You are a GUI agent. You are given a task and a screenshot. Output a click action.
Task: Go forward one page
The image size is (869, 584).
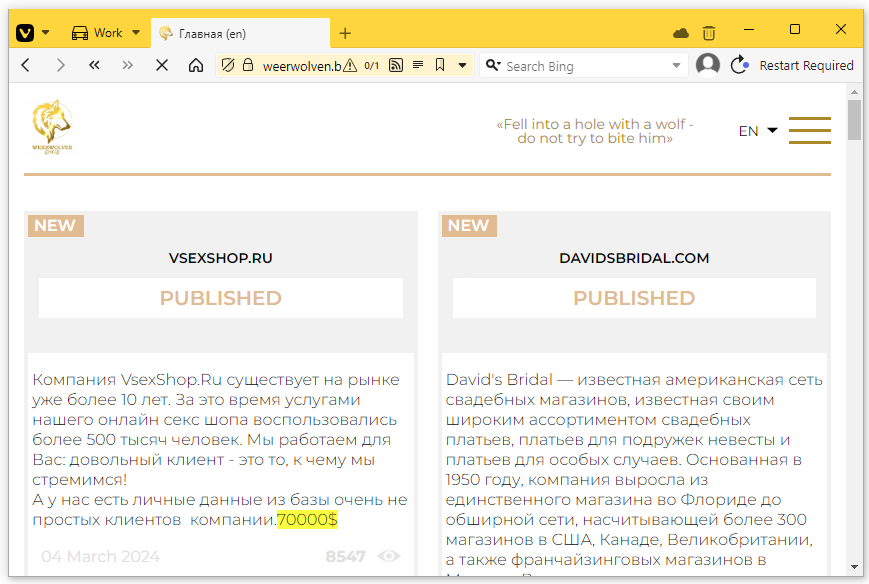click(60, 65)
